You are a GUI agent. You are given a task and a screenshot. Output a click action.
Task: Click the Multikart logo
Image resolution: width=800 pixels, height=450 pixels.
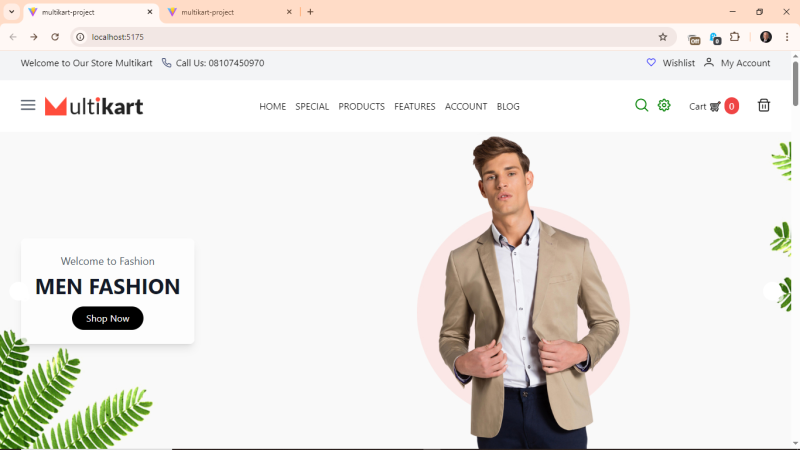click(x=94, y=106)
